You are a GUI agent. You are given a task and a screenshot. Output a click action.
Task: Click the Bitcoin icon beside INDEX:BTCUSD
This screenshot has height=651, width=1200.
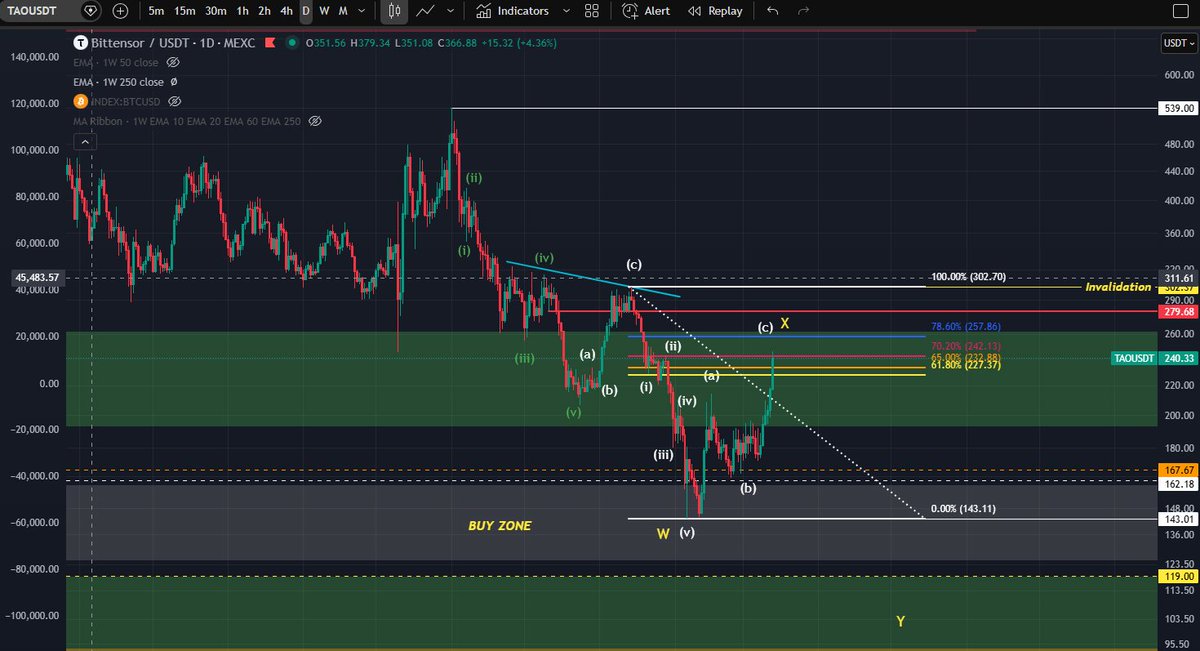81,101
